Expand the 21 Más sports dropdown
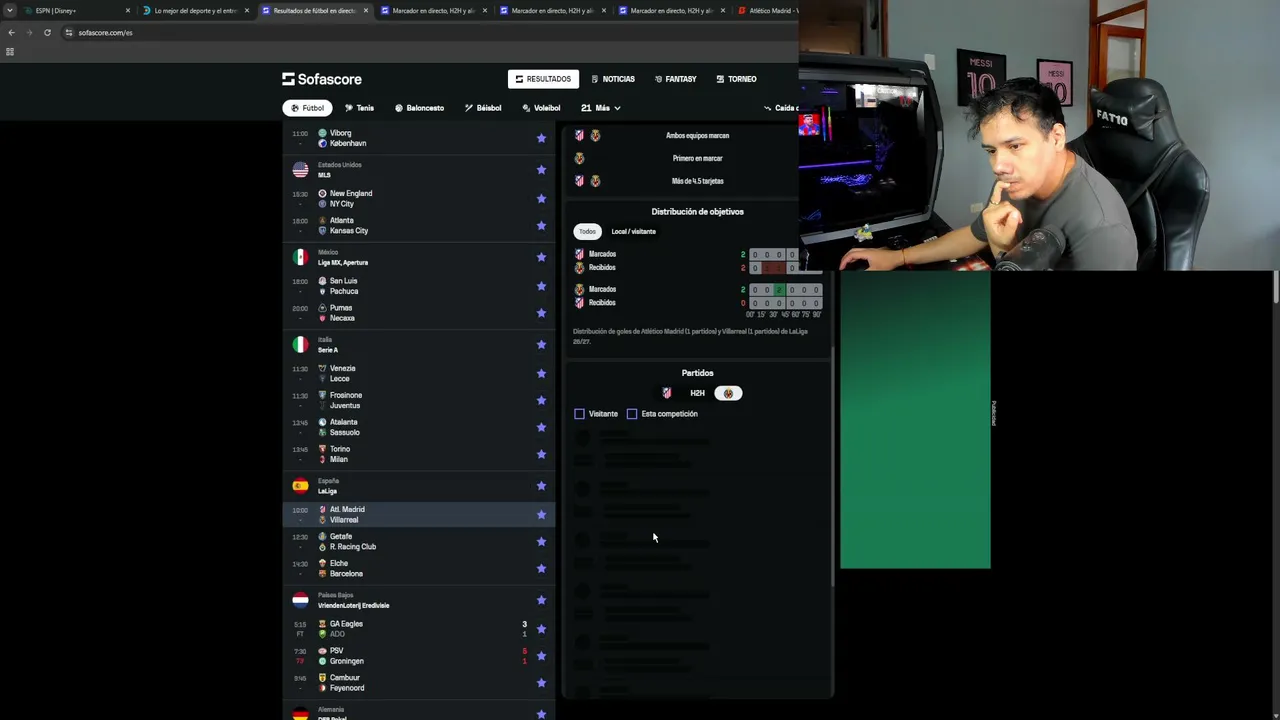Image resolution: width=1280 pixels, height=720 pixels. point(601,108)
